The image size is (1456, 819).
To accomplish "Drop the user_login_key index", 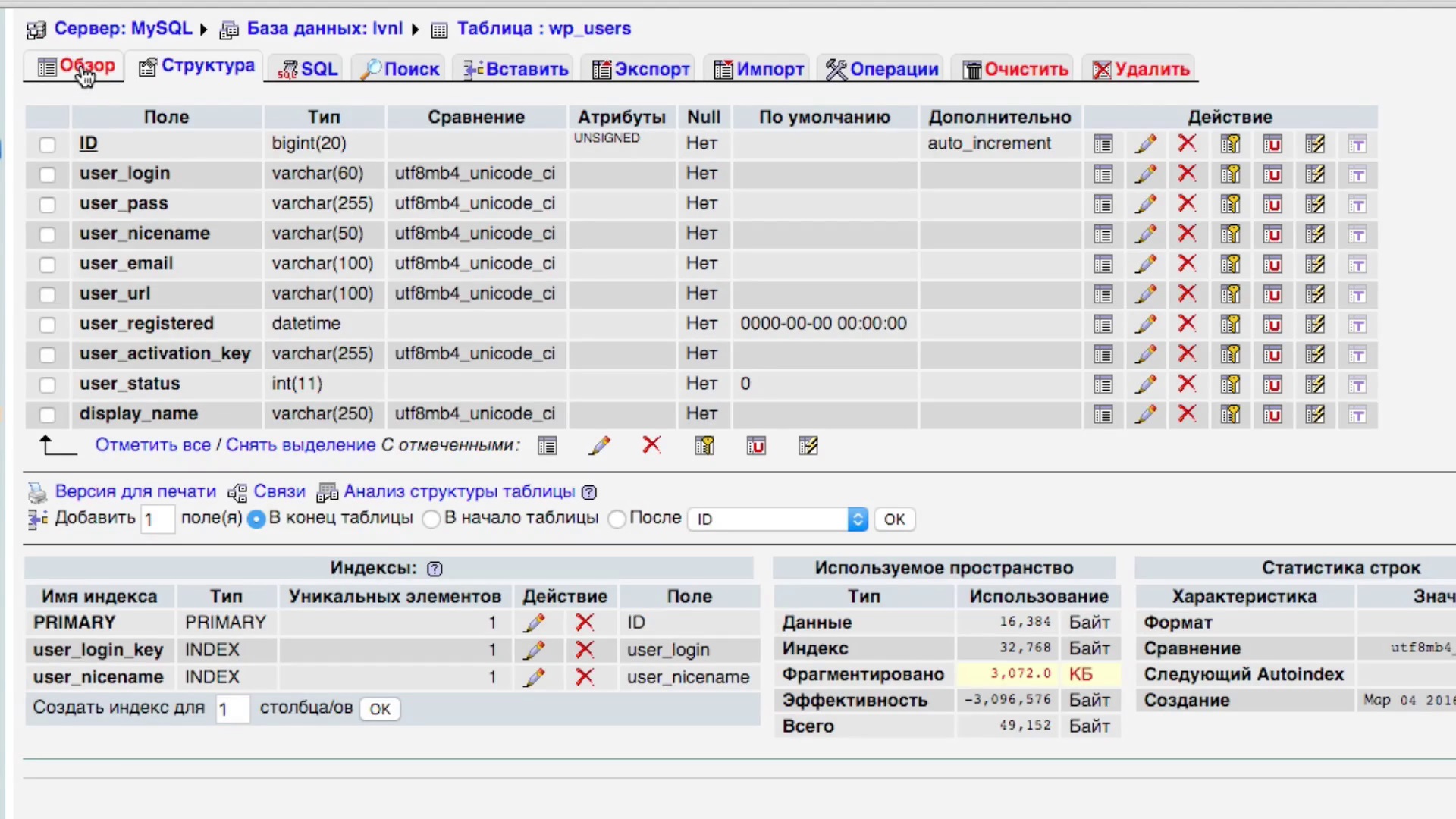I will click(x=585, y=650).
